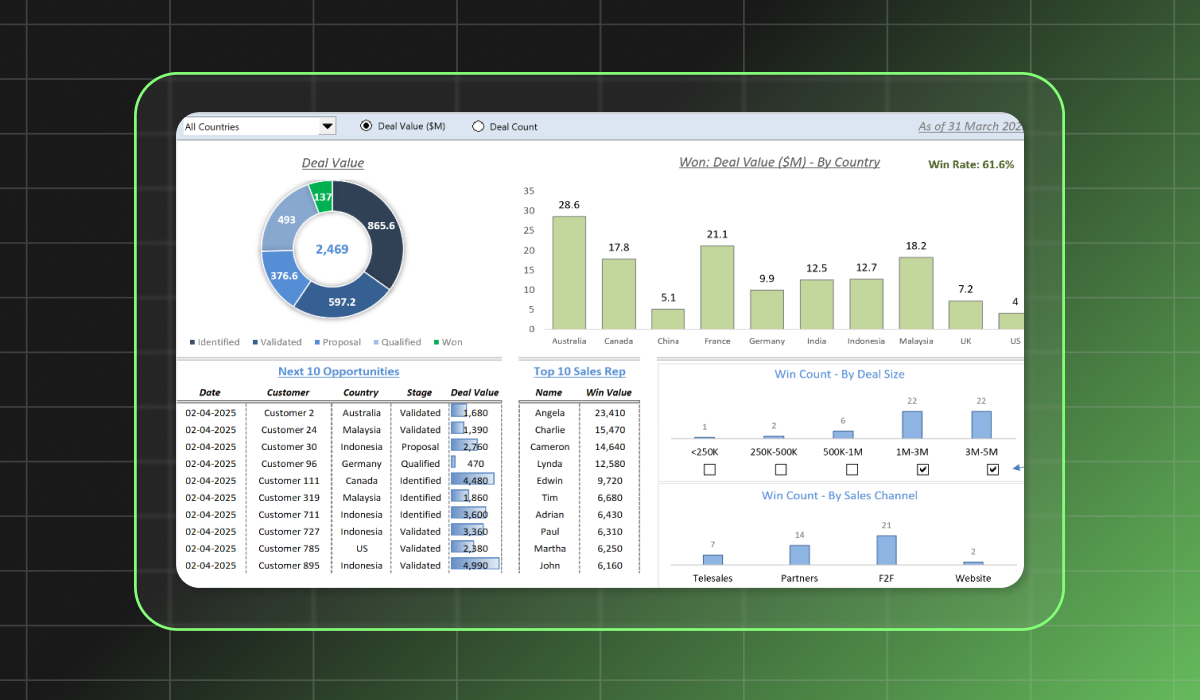
Task: Click sales rep John
Action: pos(549,566)
